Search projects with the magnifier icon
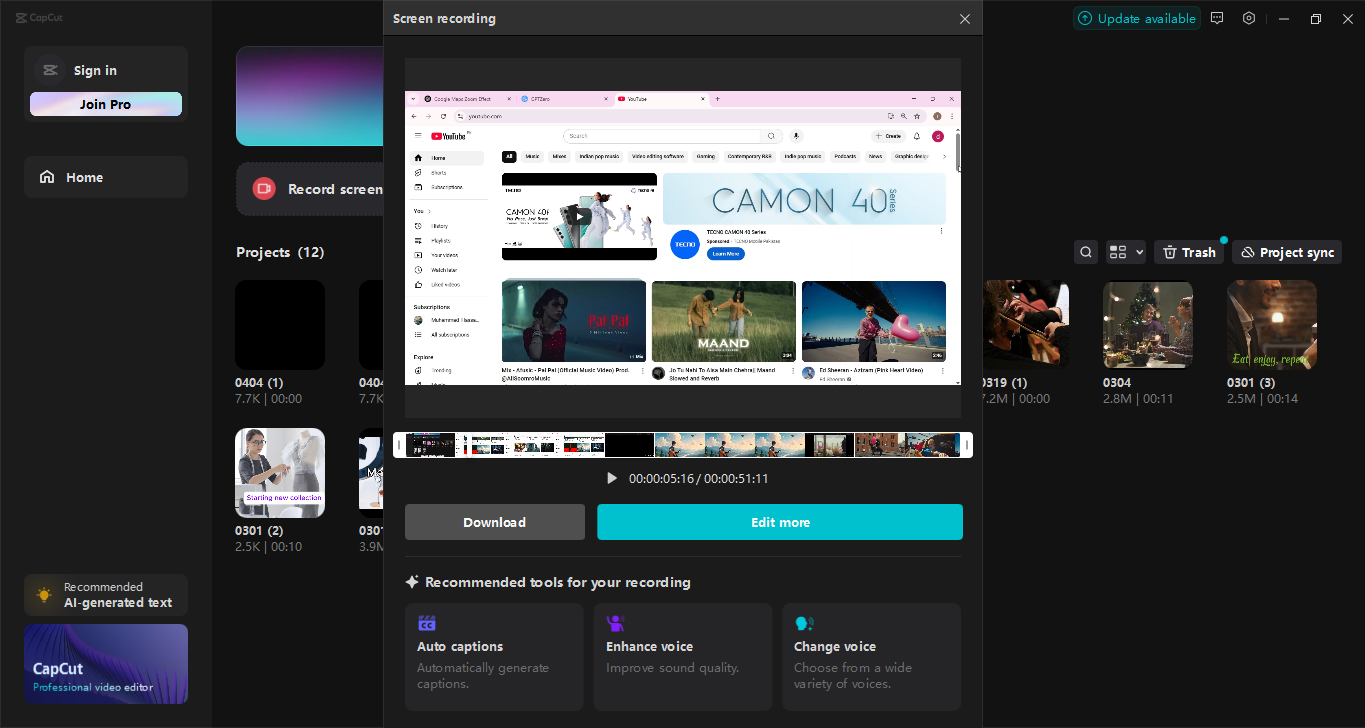Image resolution: width=1365 pixels, height=728 pixels. pyautogui.click(x=1086, y=252)
